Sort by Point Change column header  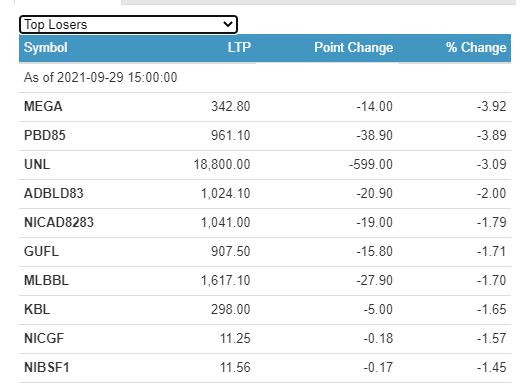[354, 47]
